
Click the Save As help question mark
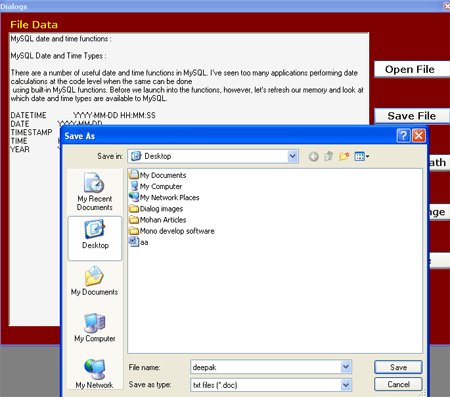(403, 136)
